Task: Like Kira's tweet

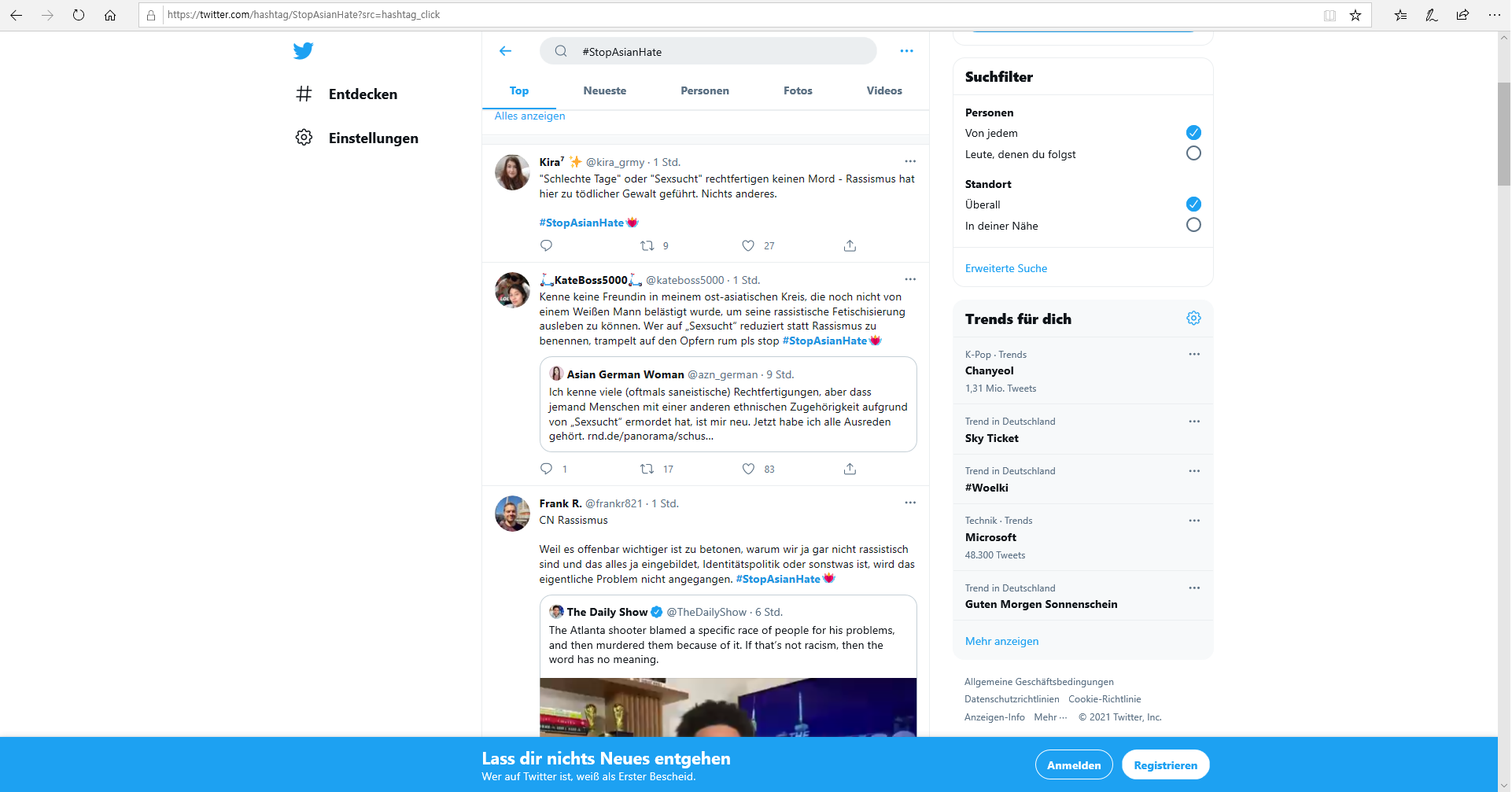Action: tap(748, 245)
